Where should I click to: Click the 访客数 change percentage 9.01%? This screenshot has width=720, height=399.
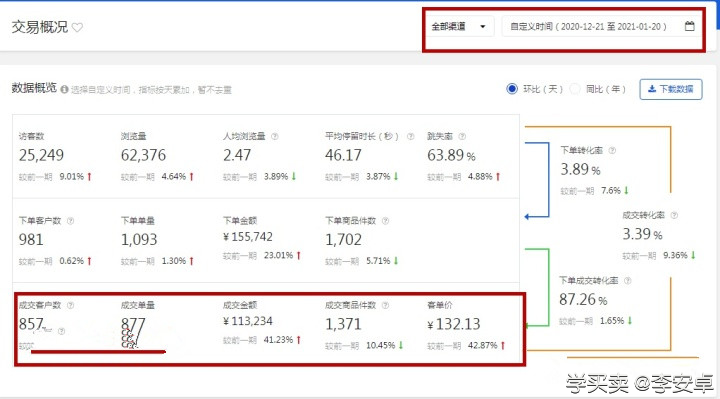tap(72, 176)
